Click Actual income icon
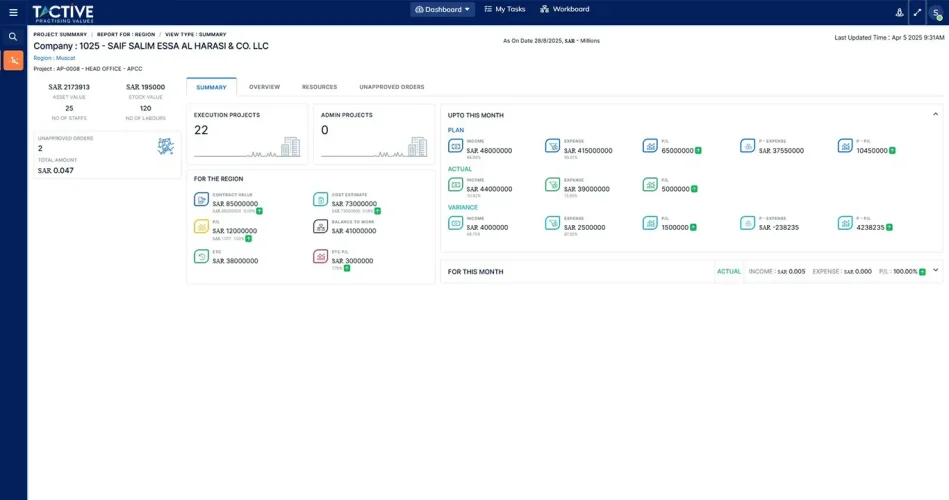This screenshot has width=949, height=500. tap(456, 185)
